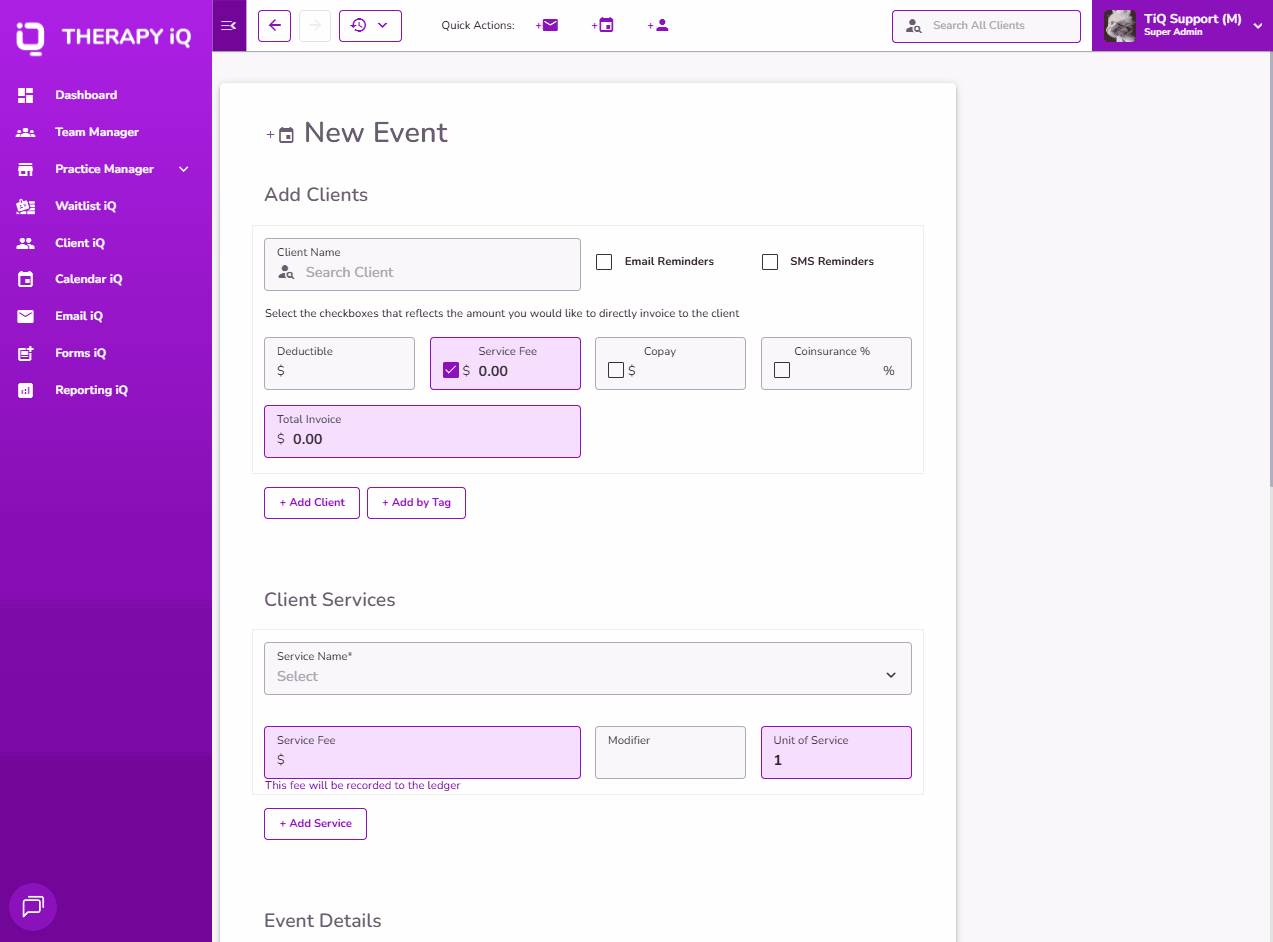Image resolution: width=1273 pixels, height=942 pixels.
Task: Open Dashboard from the sidebar
Action: [86, 95]
